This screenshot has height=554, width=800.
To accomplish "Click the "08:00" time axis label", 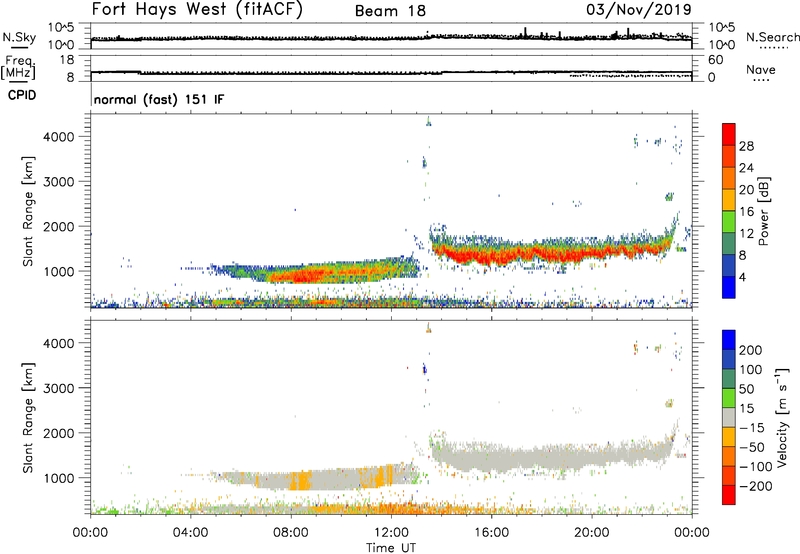I will [x=291, y=533].
